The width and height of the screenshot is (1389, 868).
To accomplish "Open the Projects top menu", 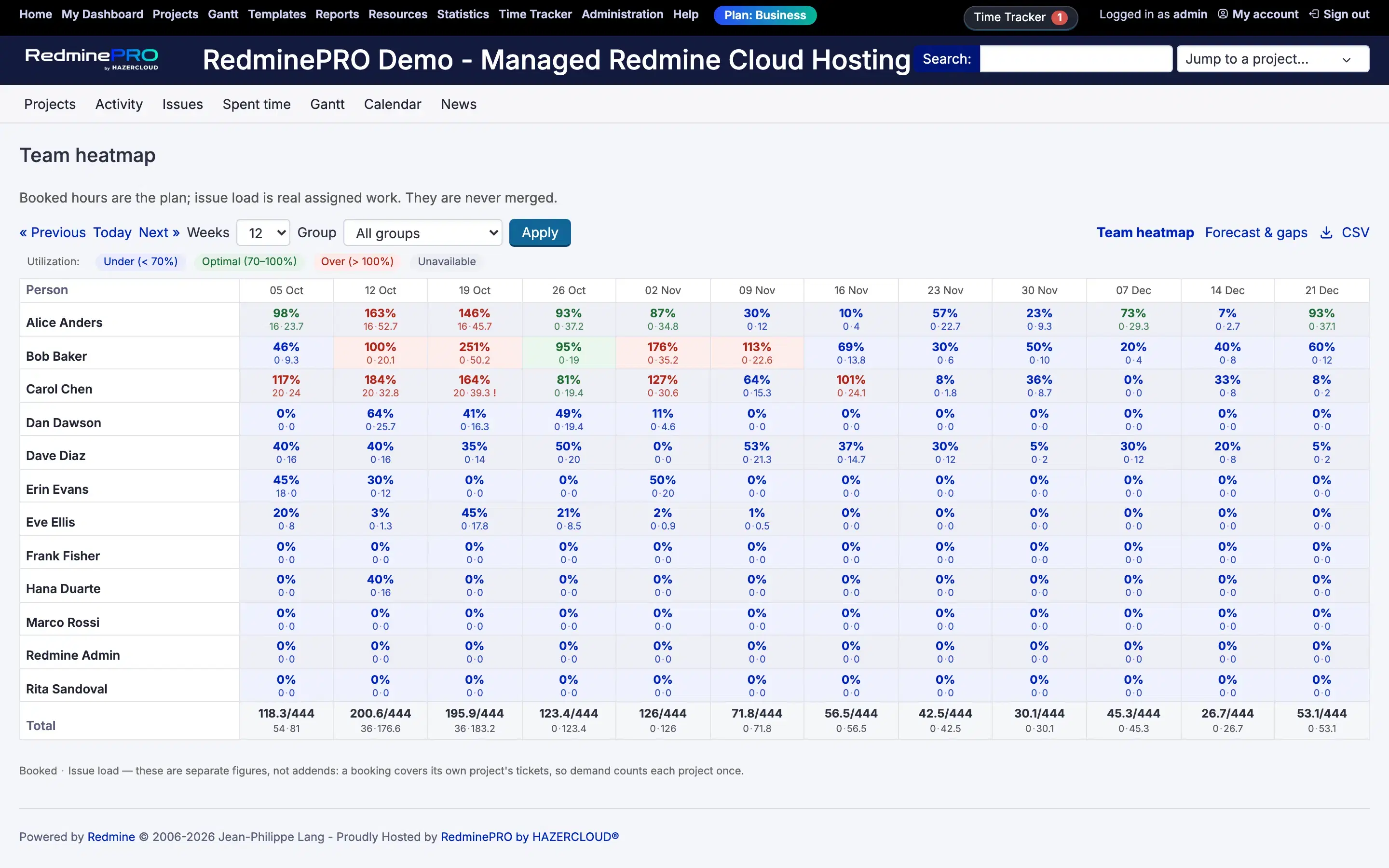I will [x=176, y=14].
